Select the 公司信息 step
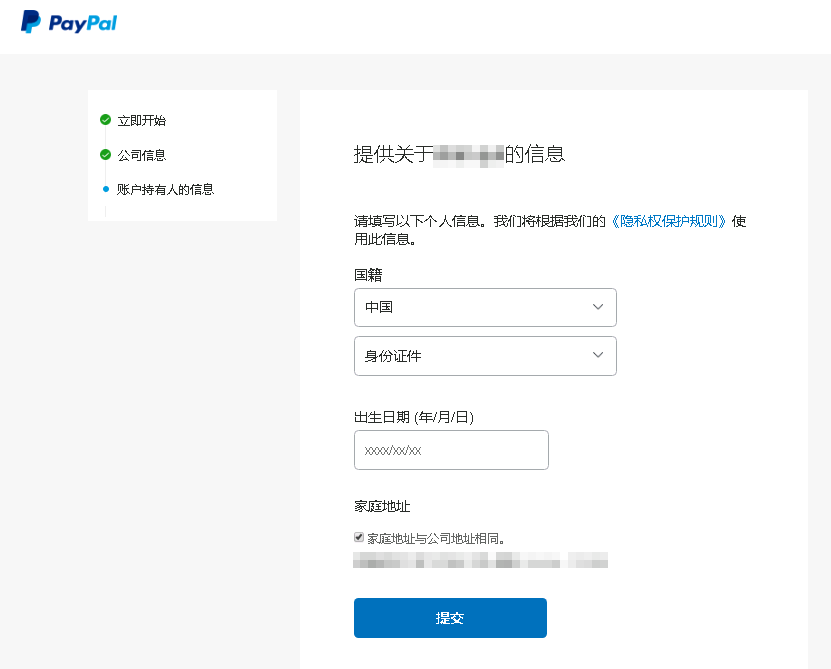 (142, 154)
